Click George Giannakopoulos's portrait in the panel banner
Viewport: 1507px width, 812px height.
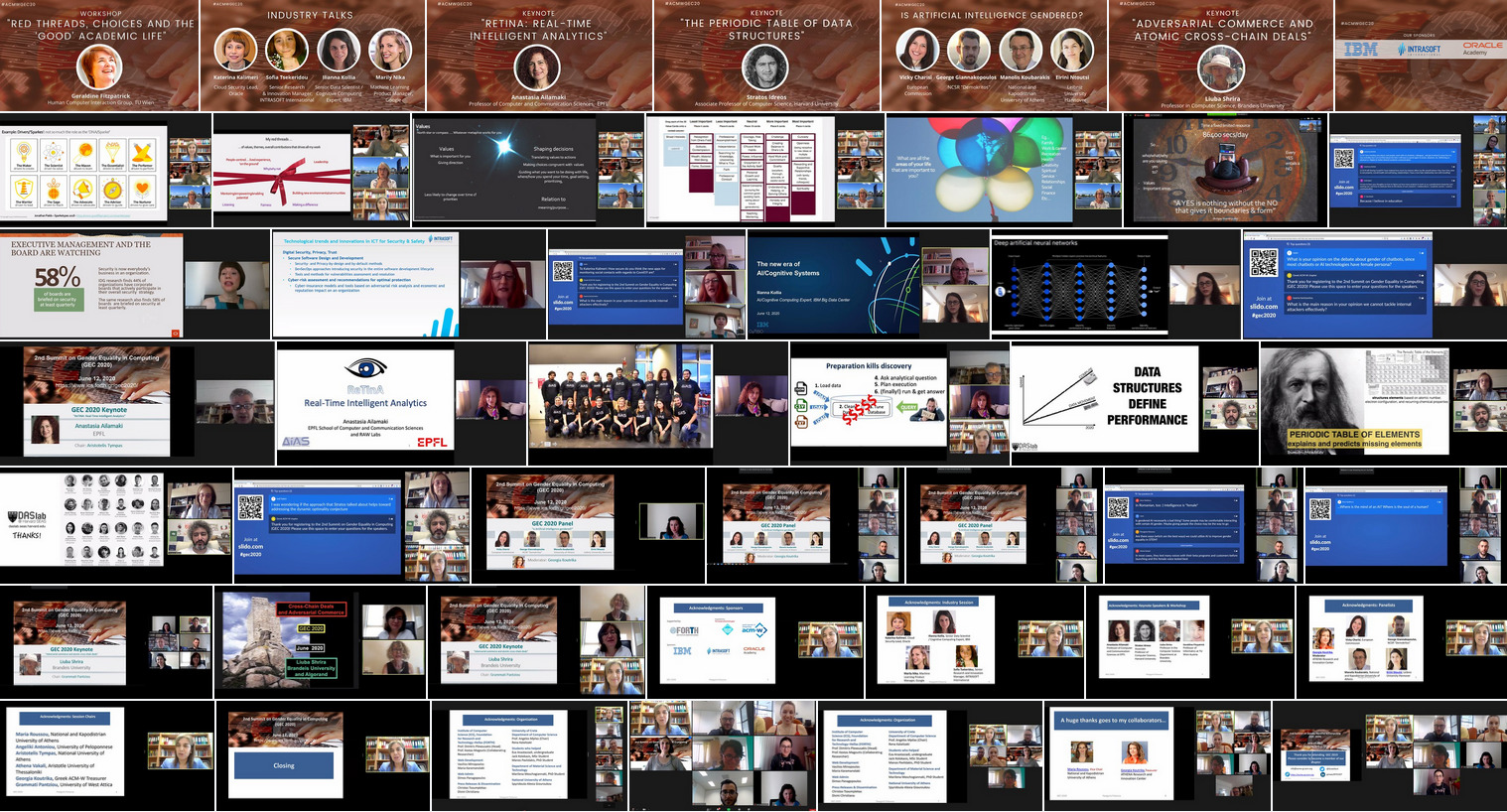(x=968, y=51)
